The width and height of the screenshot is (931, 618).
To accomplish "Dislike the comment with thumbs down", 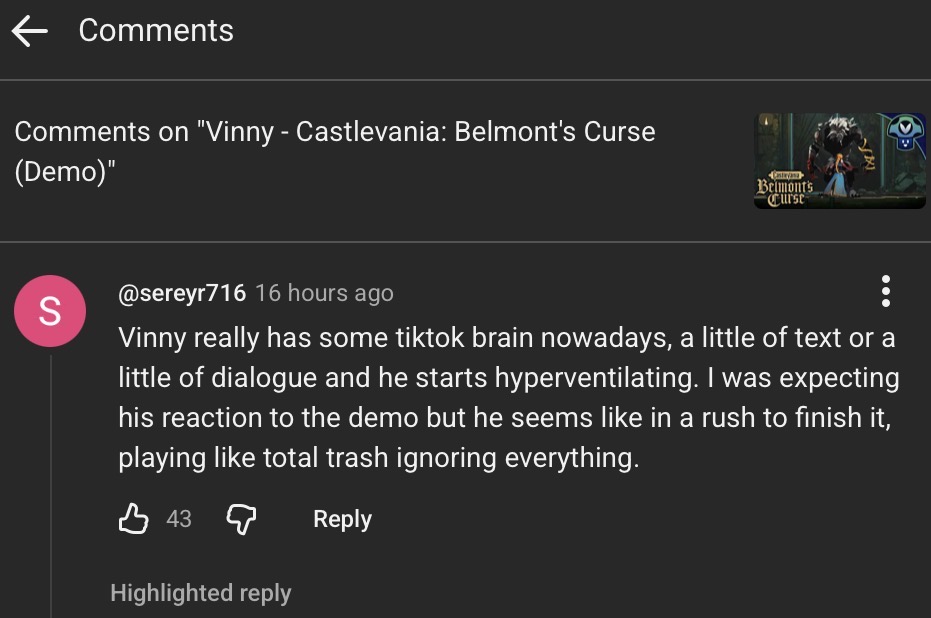I will click(241, 519).
